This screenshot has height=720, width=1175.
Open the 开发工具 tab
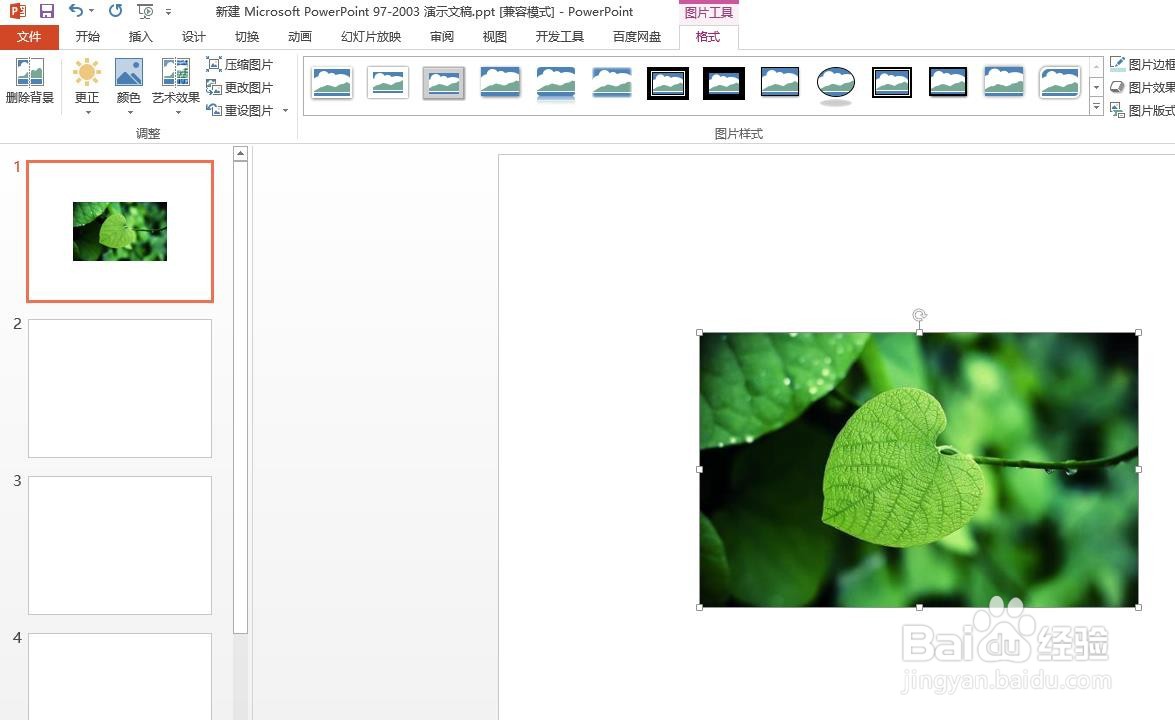point(559,37)
